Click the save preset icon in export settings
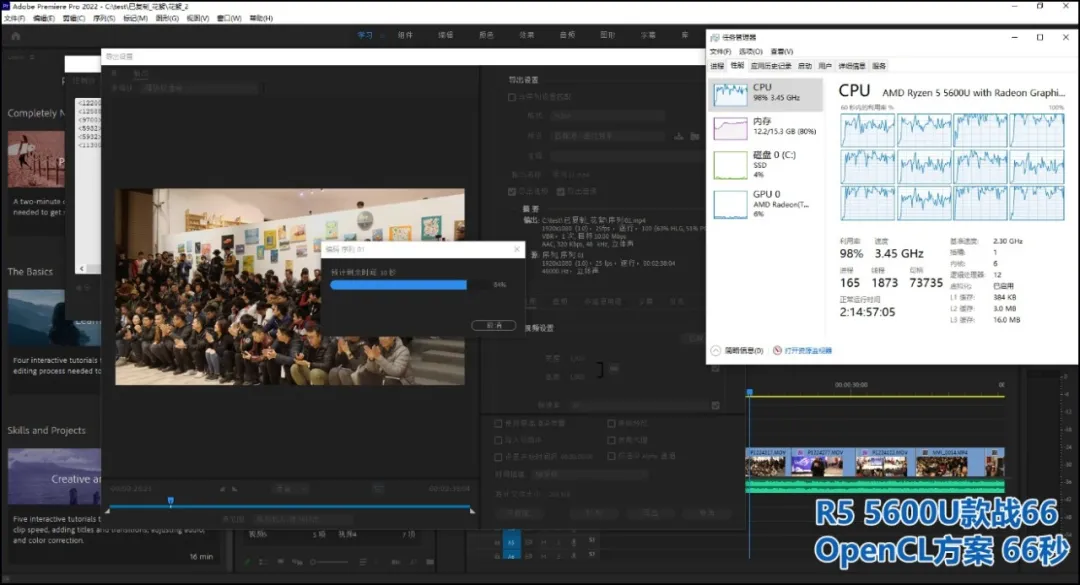The height and width of the screenshot is (585, 1080). 679,136
